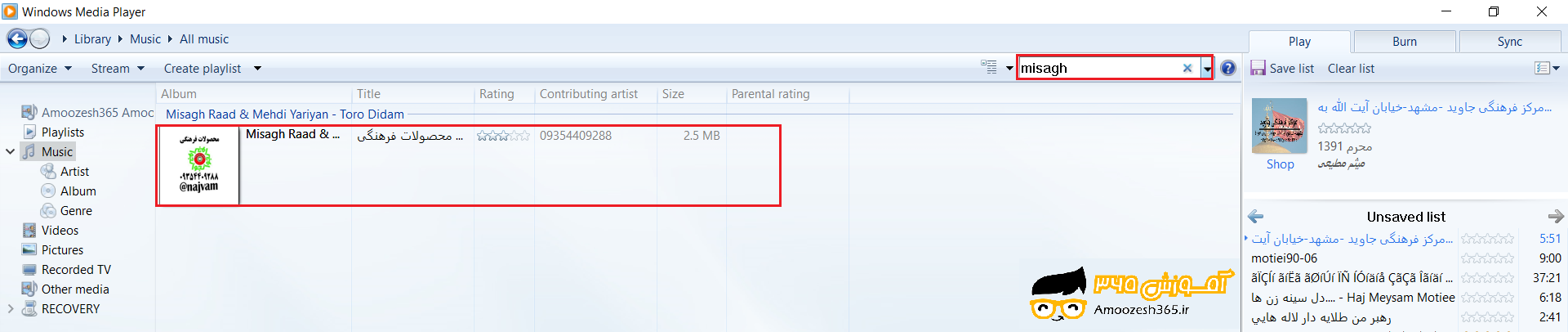Open the Stream dropdown menu
The image size is (1568, 332).
(x=118, y=69)
